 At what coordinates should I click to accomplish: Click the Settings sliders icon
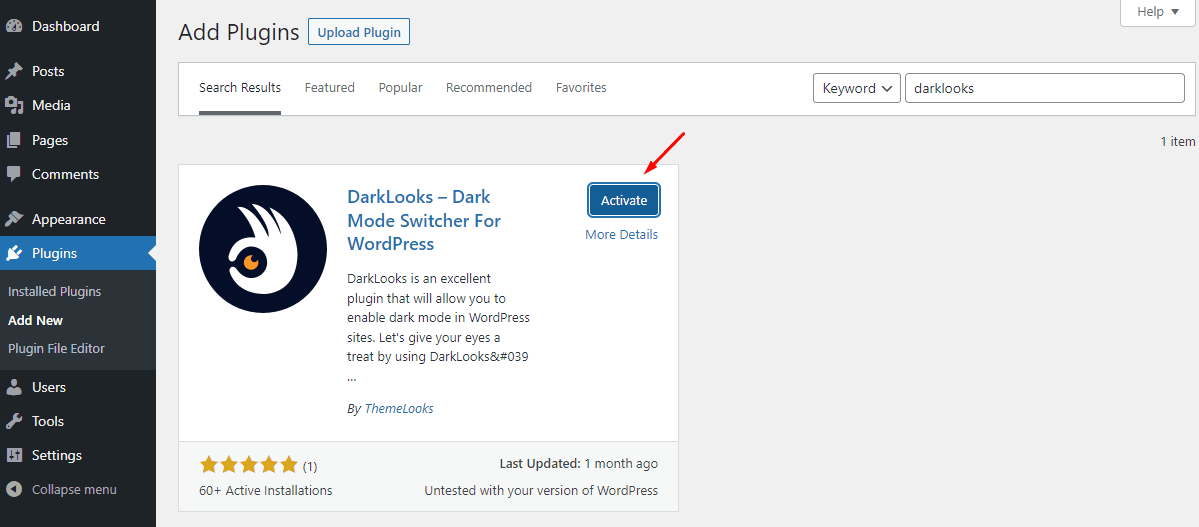point(14,455)
